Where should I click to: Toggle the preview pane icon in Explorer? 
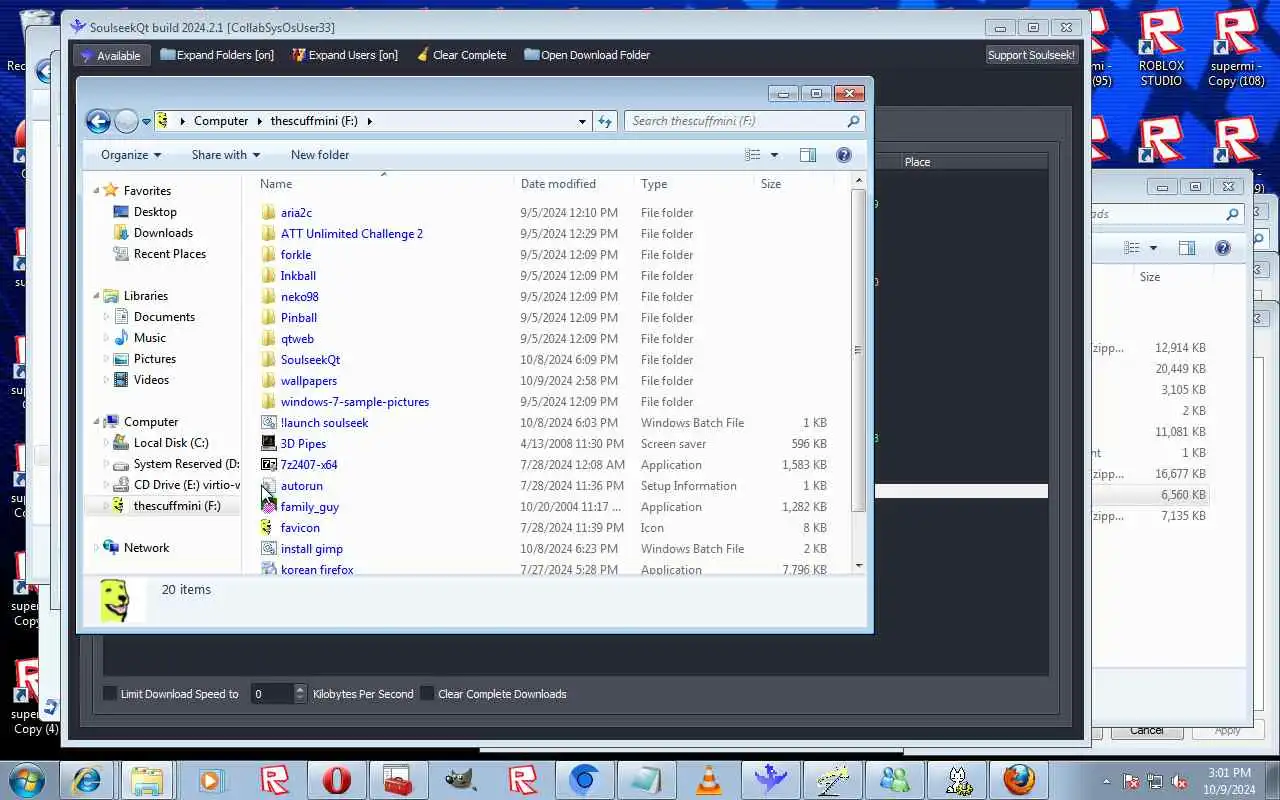click(808, 155)
